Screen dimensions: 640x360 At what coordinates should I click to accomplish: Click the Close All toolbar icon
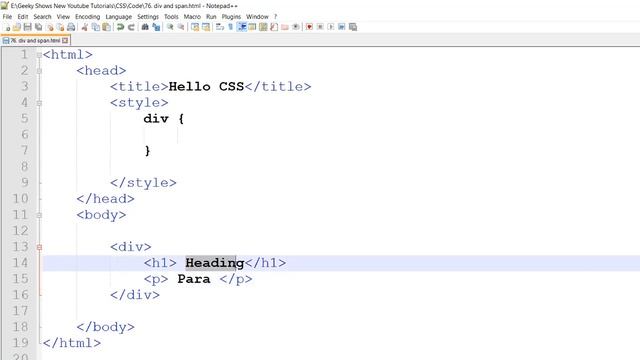[60, 27]
